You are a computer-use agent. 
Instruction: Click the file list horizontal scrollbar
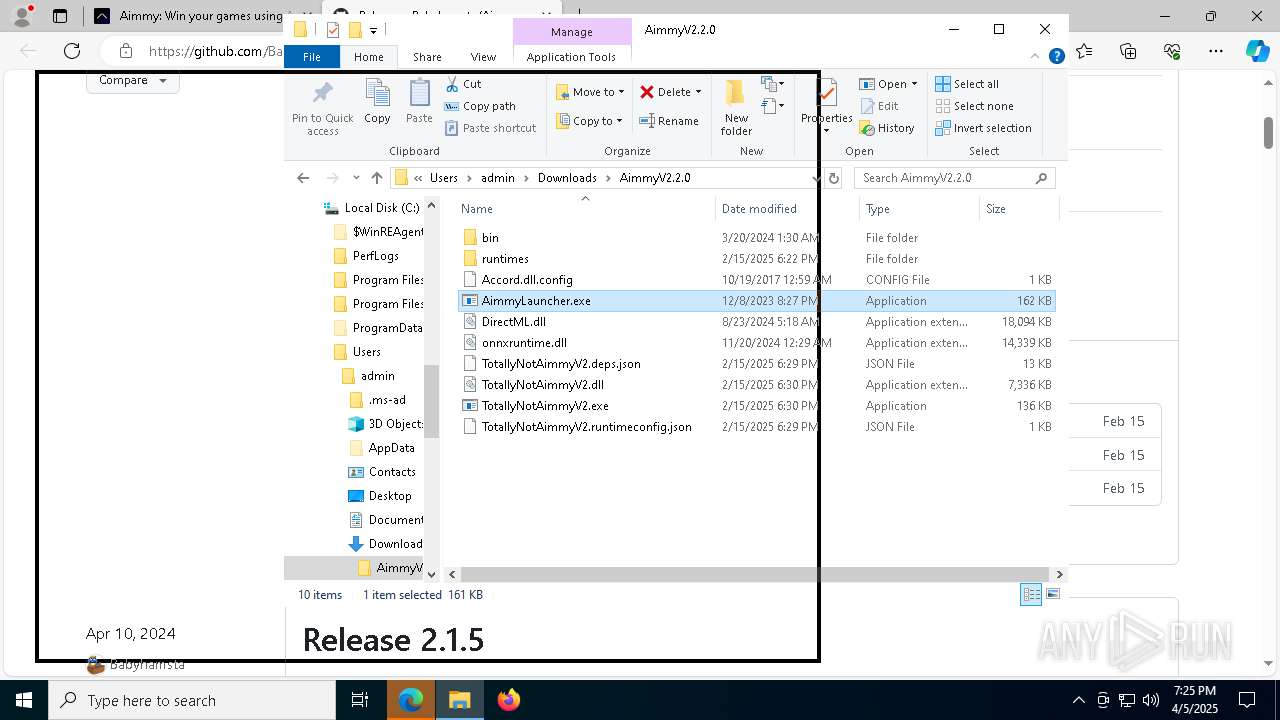click(755, 575)
